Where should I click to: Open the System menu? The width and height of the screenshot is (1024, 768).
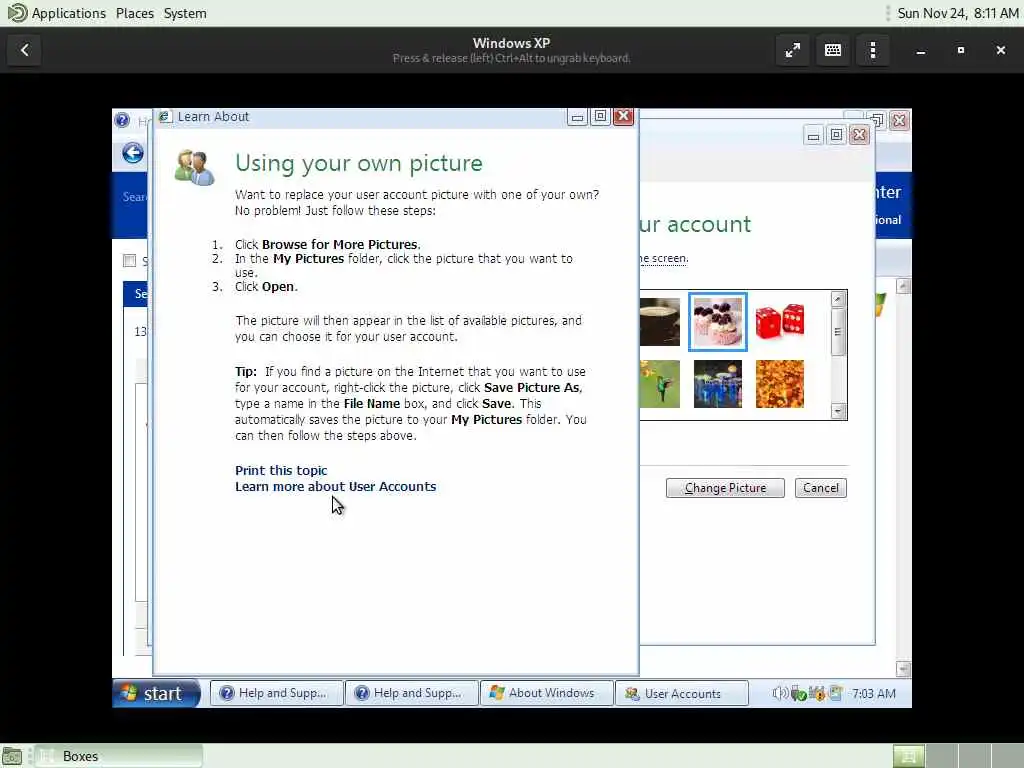point(185,13)
